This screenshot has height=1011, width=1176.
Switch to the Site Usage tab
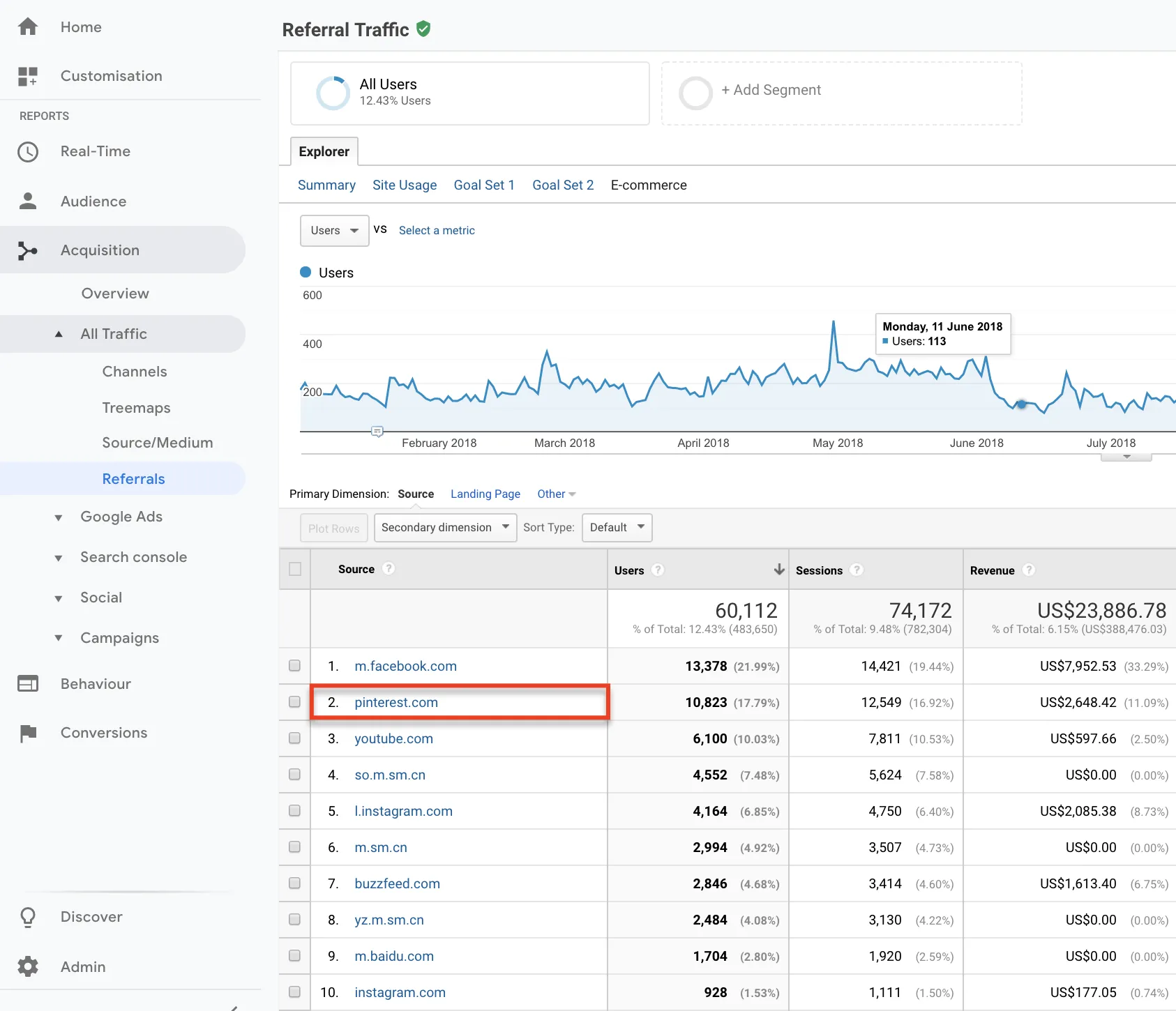point(405,185)
